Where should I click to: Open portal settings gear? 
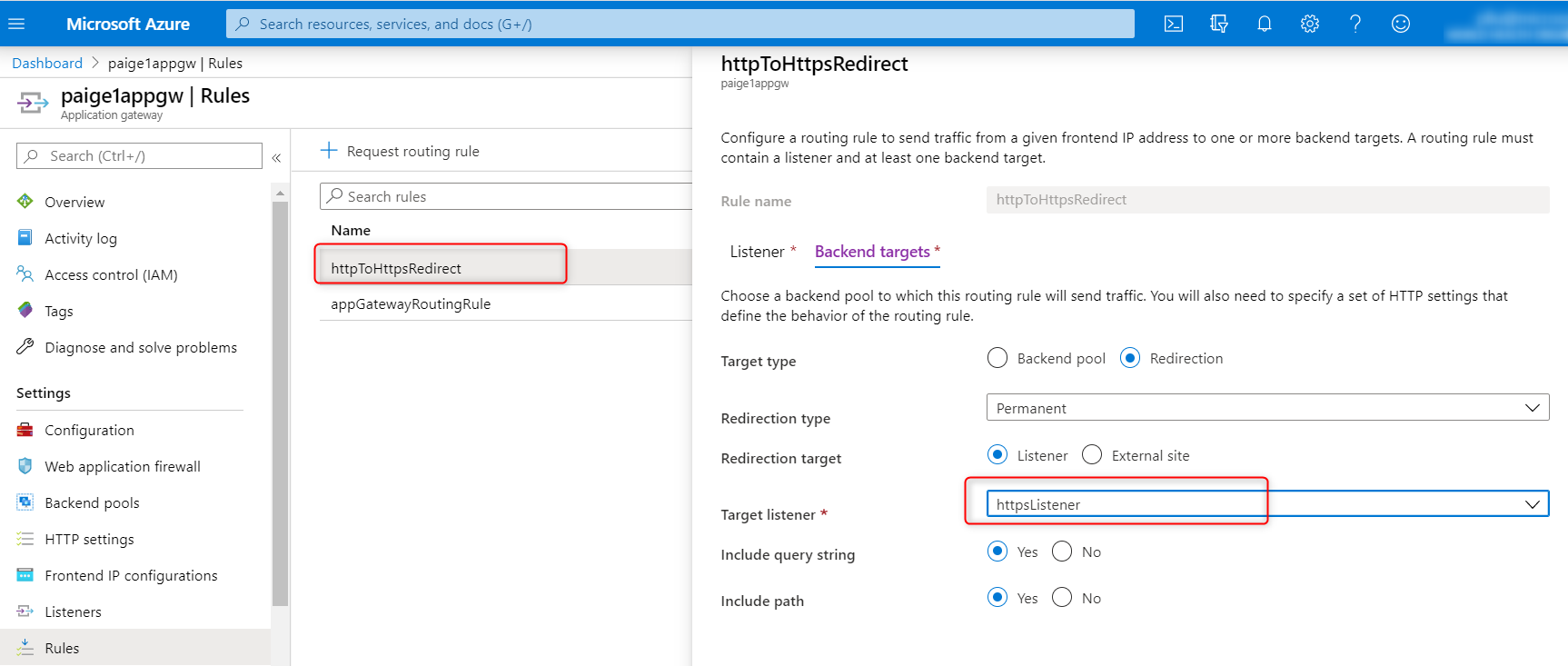[x=1310, y=24]
